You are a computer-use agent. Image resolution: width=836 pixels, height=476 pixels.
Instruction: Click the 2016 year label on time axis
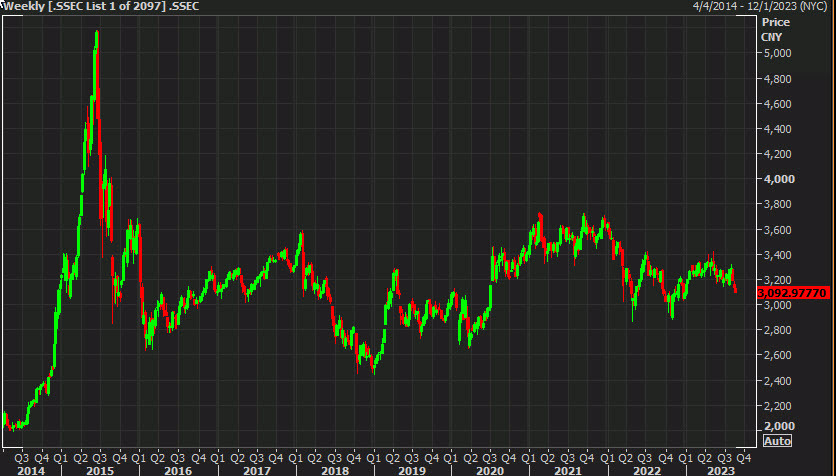[x=178, y=471]
